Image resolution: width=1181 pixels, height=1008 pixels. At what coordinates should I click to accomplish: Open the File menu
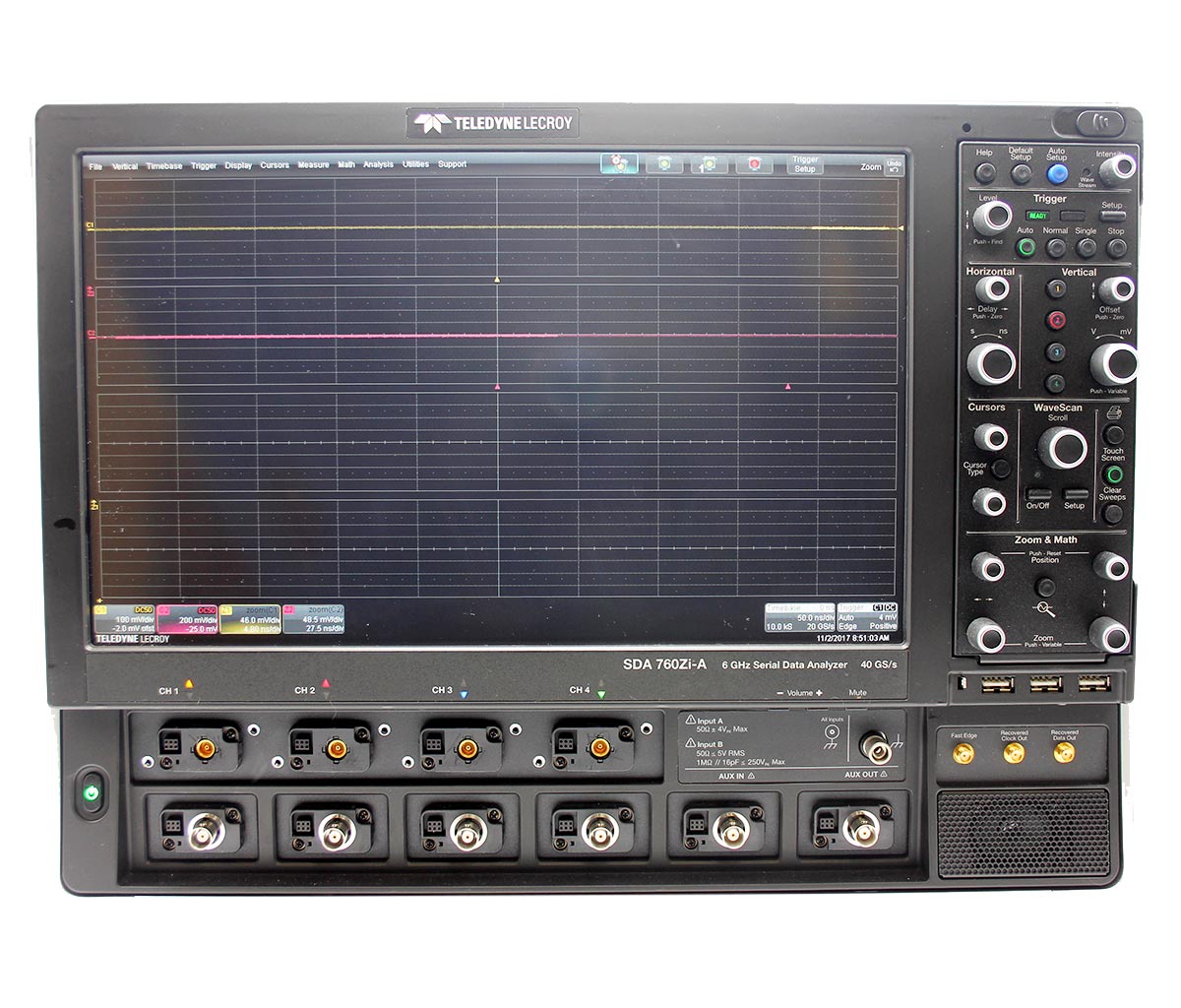coord(95,165)
